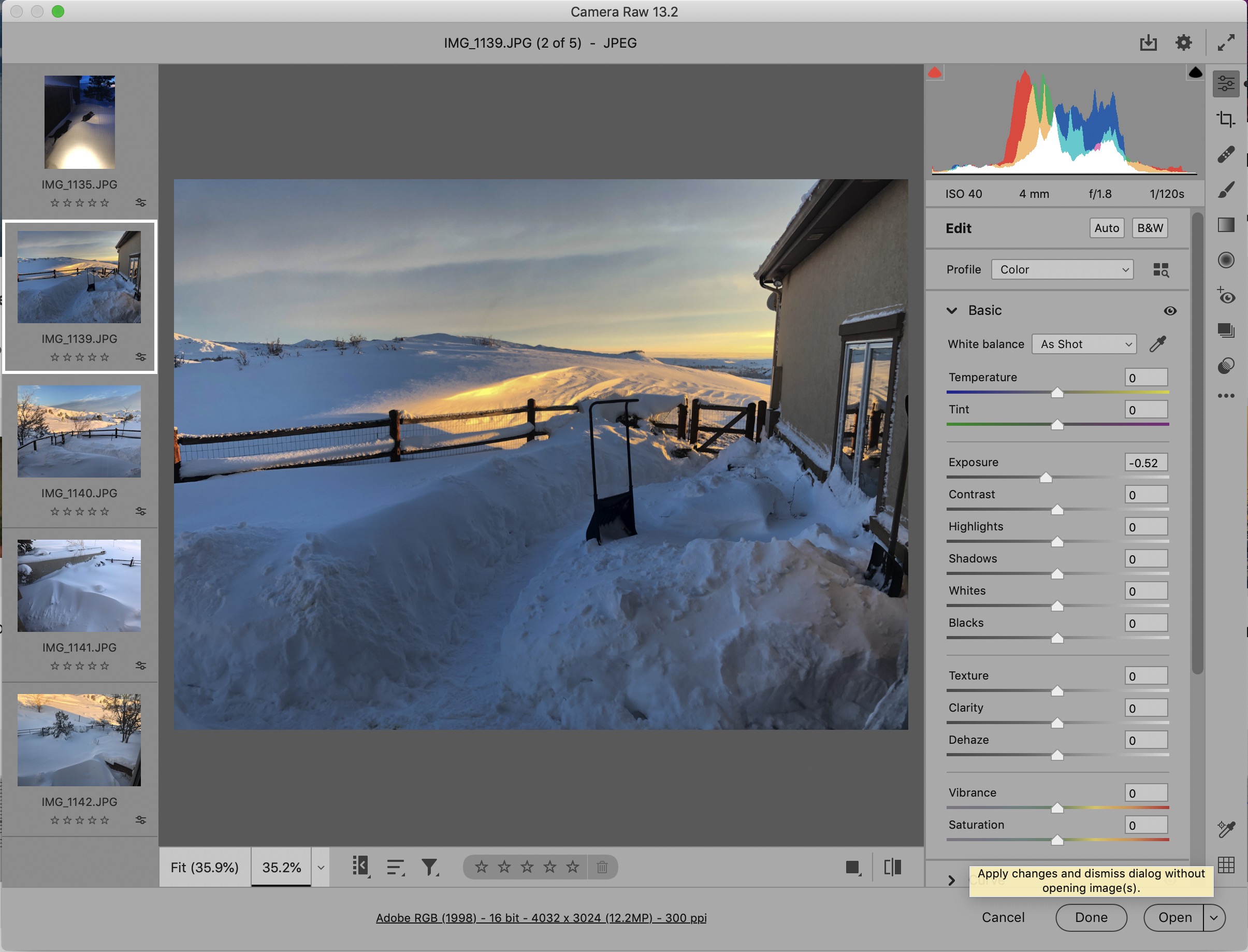This screenshot has height=952, width=1248.
Task: Toggle the grid overlay icon
Action: (x=1226, y=865)
